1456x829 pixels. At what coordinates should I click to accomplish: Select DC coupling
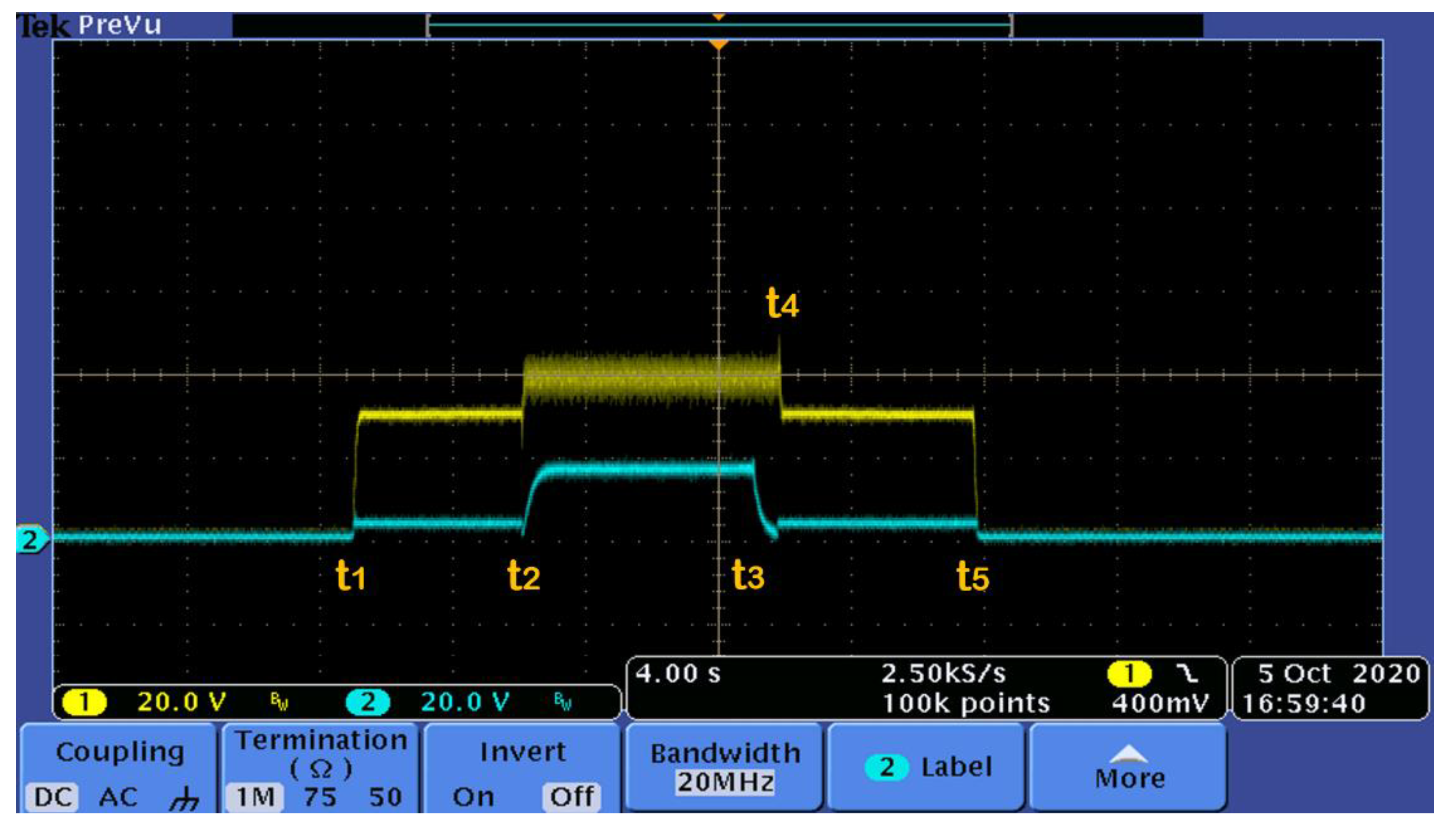pyautogui.click(x=52, y=796)
